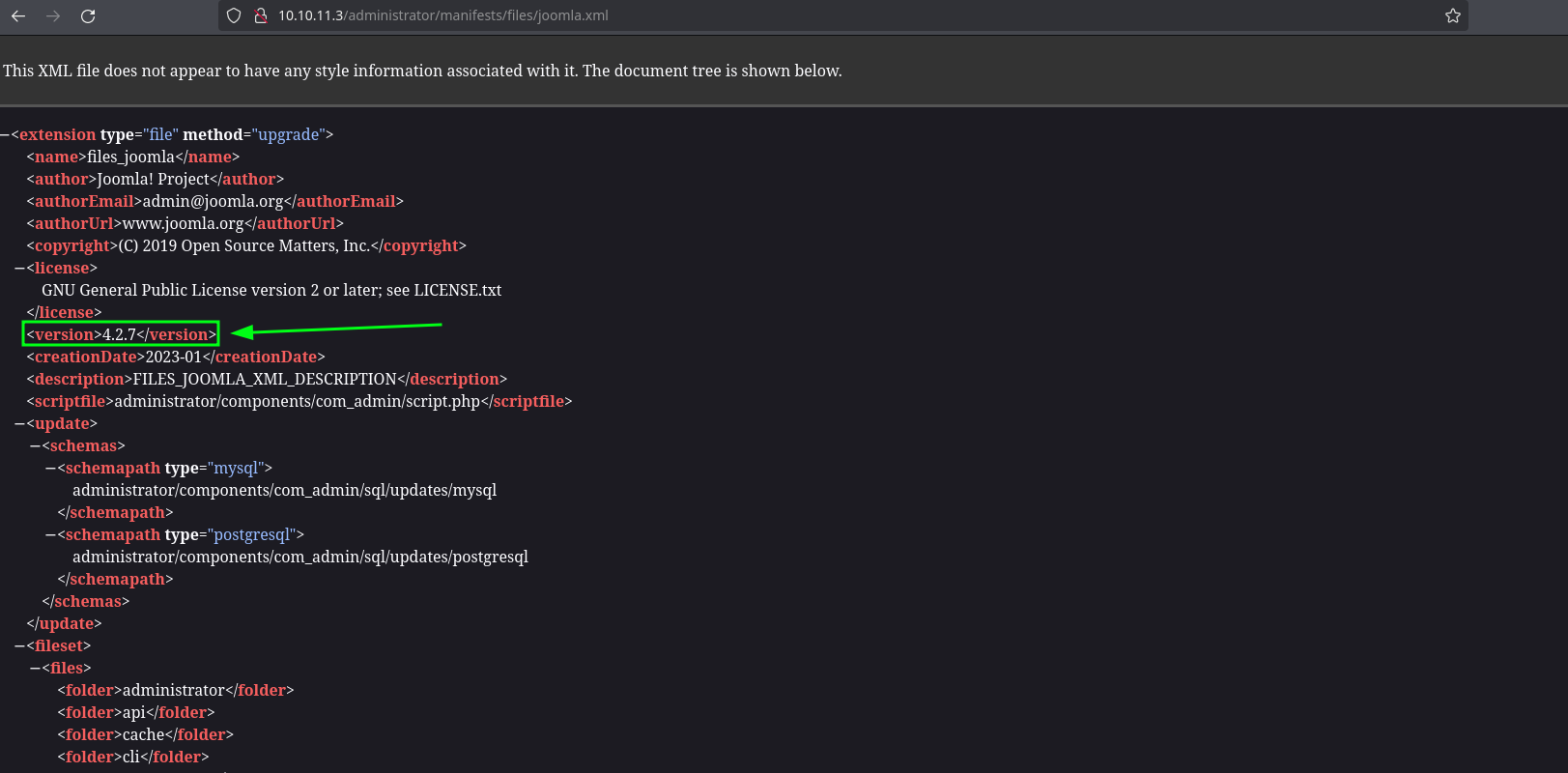Image resolution: width=1568 pixels, height=773 pixels.
Task: Select the creationDate 2023-01 line
Action: coord(176,357)
